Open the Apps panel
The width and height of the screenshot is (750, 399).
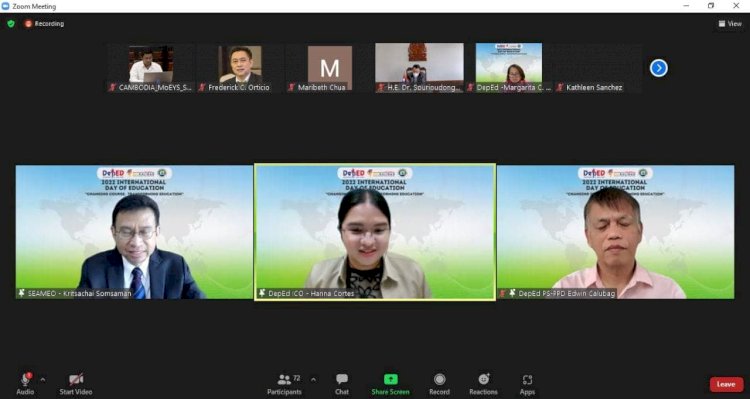[x=527, y=385]
